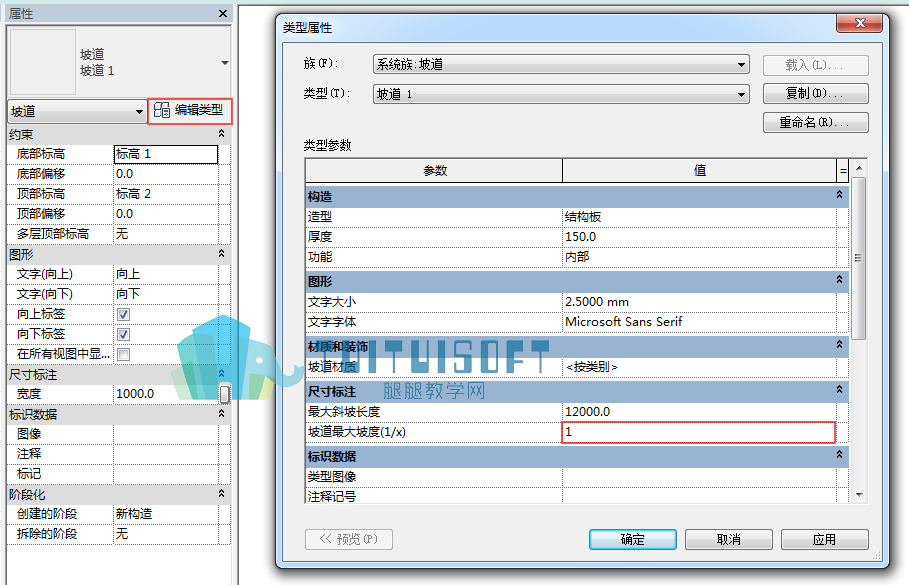
Task: Click the 取消 cancel button
Action: coord(729,539)
